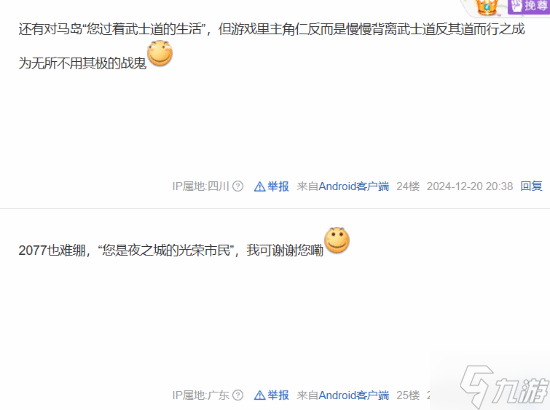Click the smiley emoji after 战鬼
550x410 pixels.
tap(160, 53)
